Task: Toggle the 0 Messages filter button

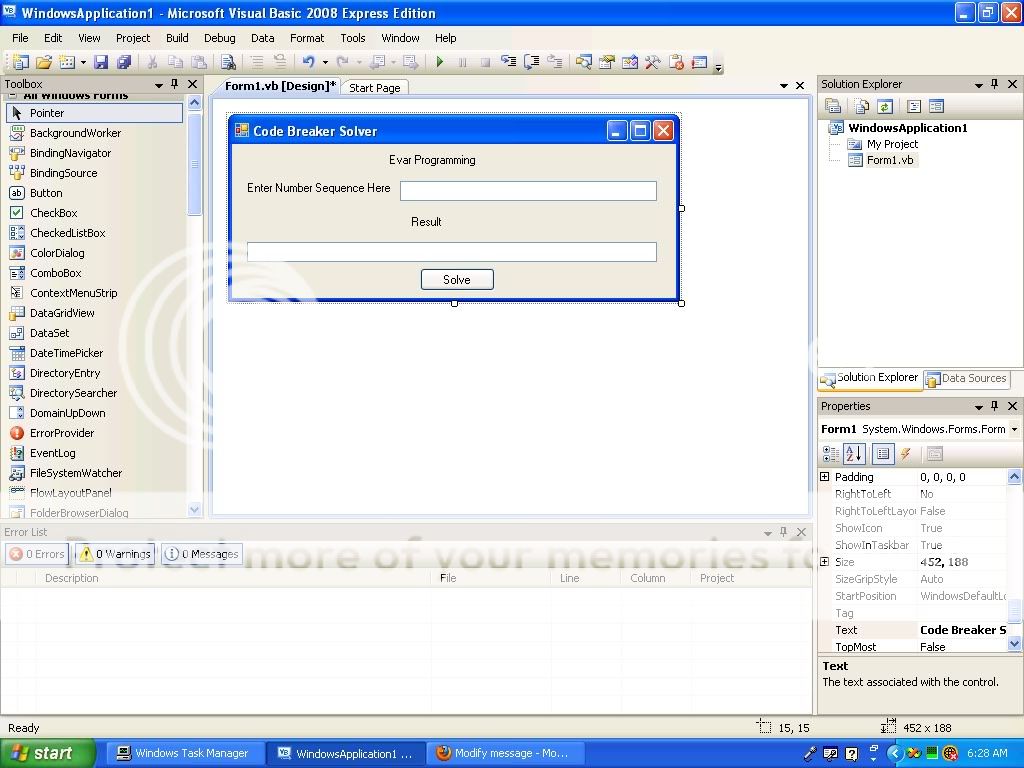Action: pos(201,554)
